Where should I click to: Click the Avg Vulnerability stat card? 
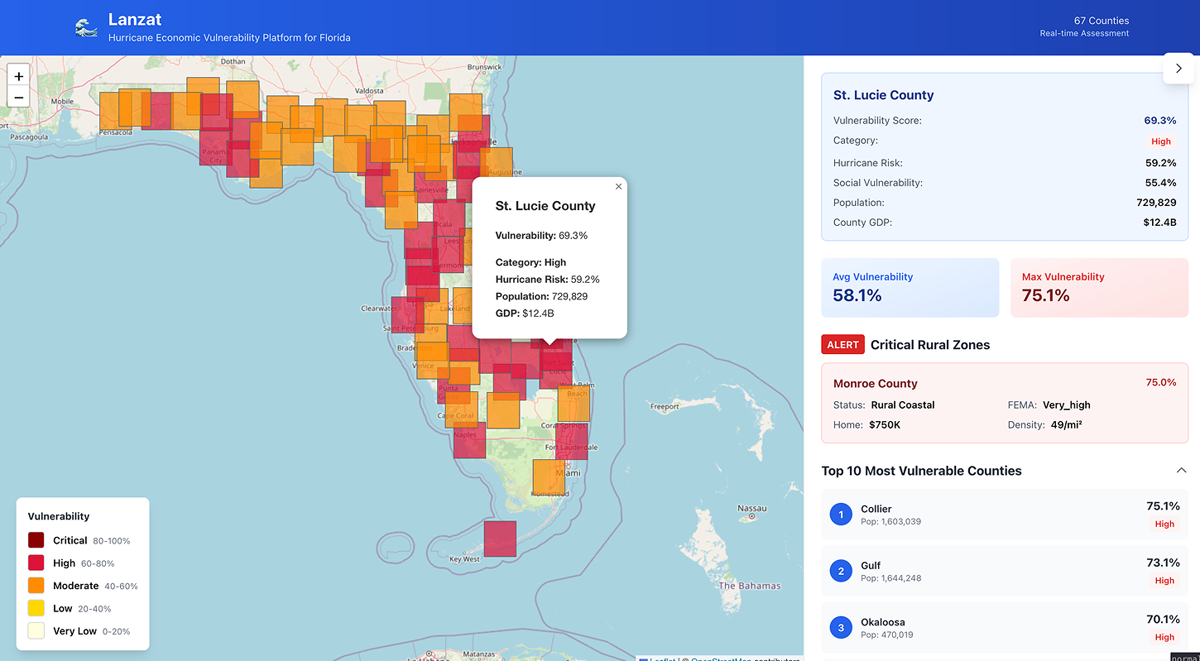(x=909, y=288)
